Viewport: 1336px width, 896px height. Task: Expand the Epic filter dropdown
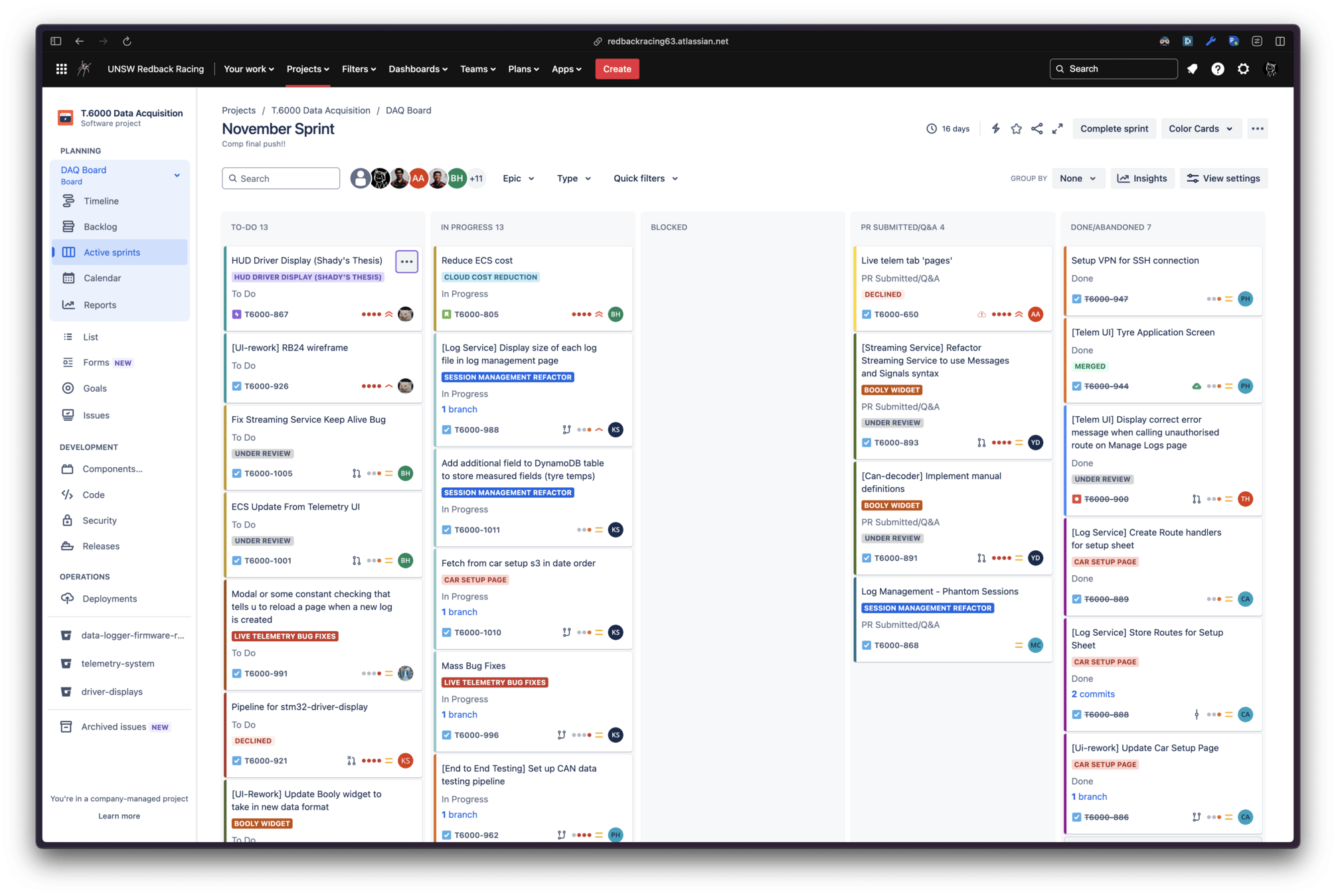tap(518, 179)
